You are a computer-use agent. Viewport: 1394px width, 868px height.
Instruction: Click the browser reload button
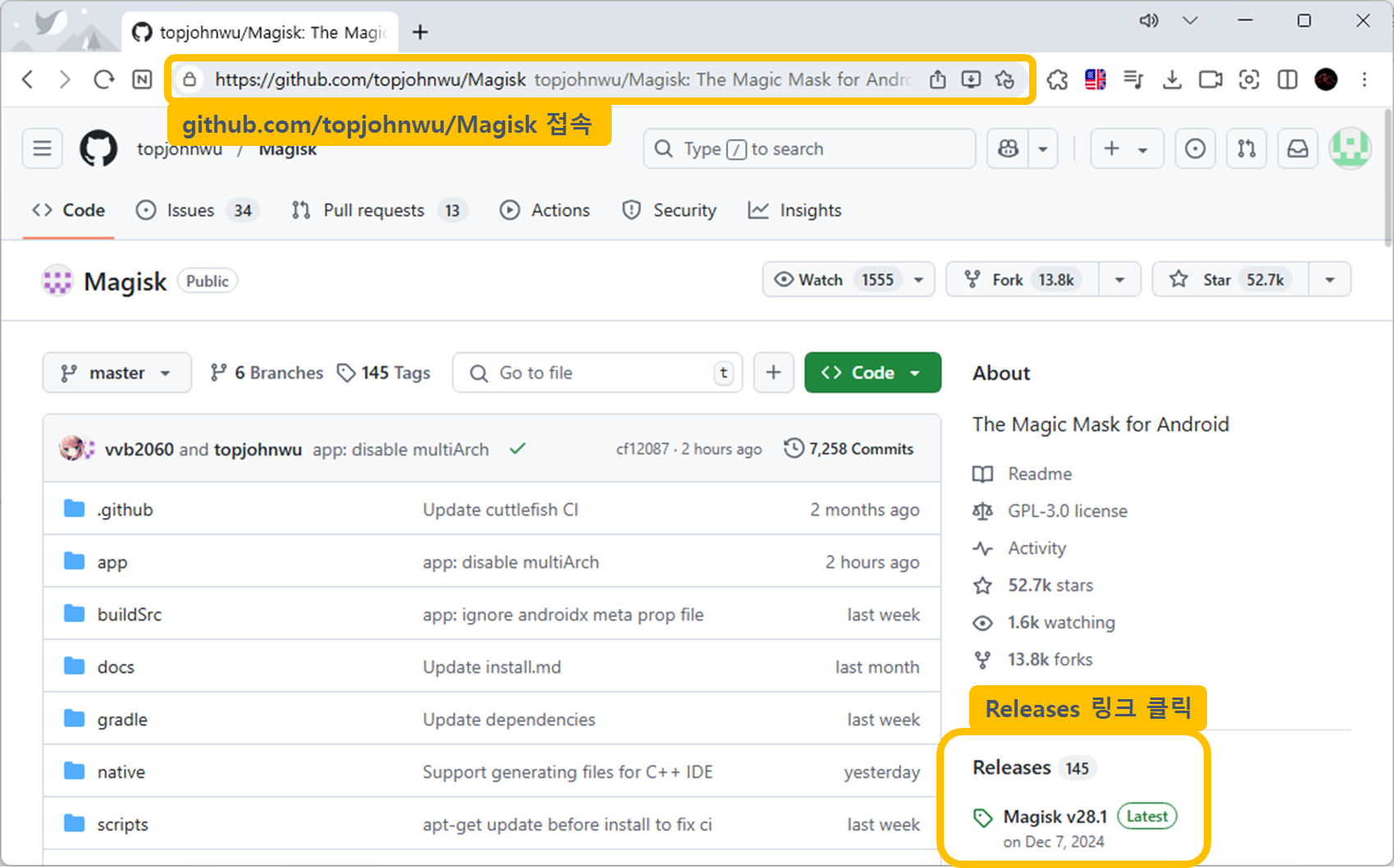103,80
